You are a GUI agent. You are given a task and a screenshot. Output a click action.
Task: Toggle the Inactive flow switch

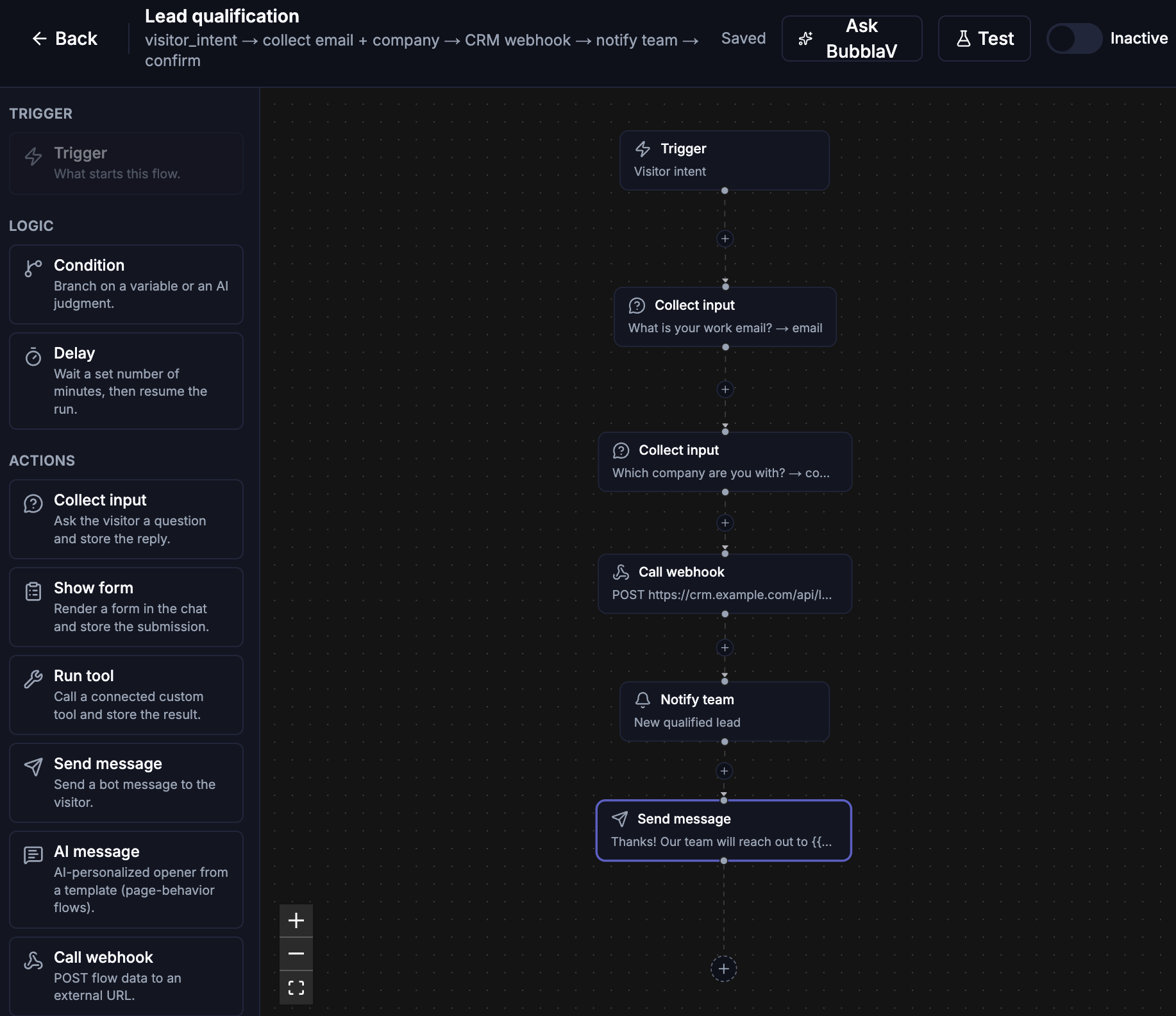(1074, 38)
